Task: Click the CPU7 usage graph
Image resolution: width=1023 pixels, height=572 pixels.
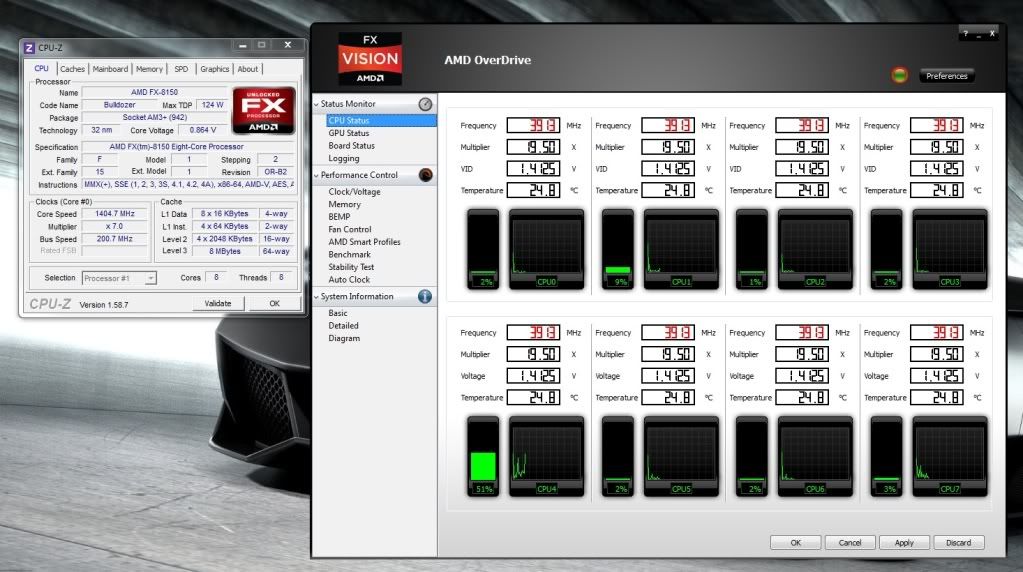Action: pos(950,457)
